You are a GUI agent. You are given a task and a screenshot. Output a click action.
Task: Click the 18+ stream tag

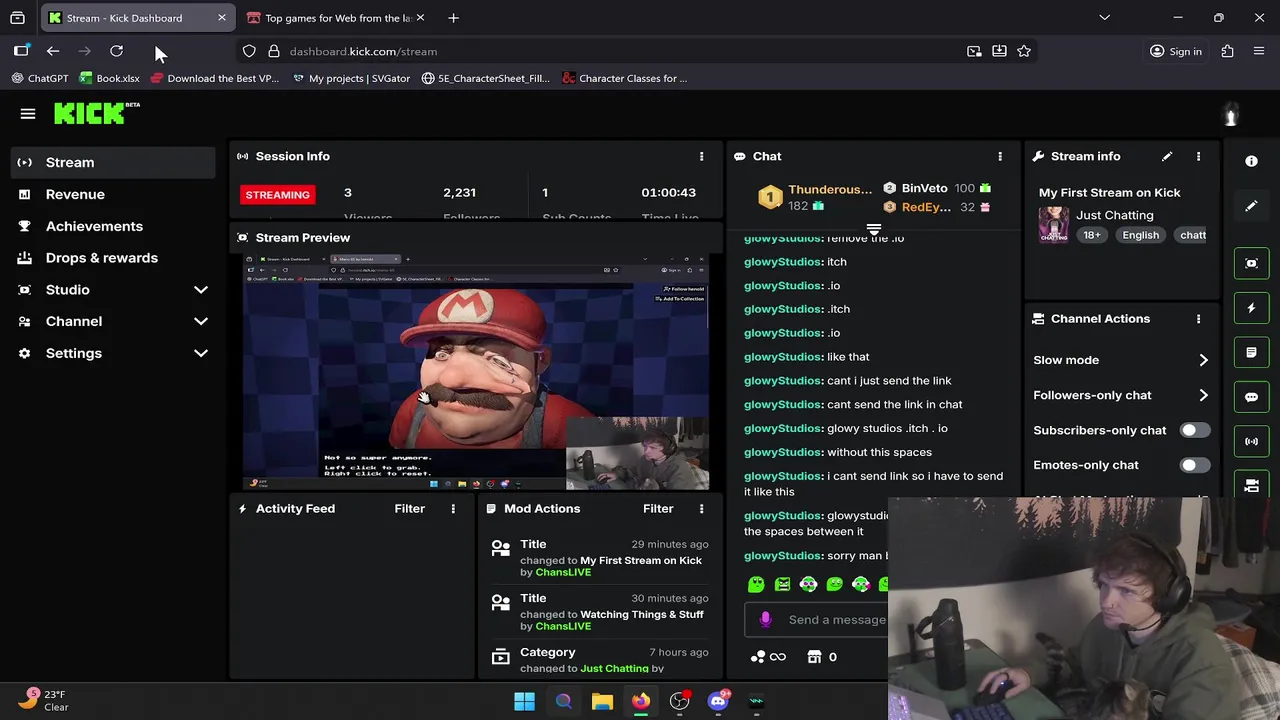coord(1092,235)
